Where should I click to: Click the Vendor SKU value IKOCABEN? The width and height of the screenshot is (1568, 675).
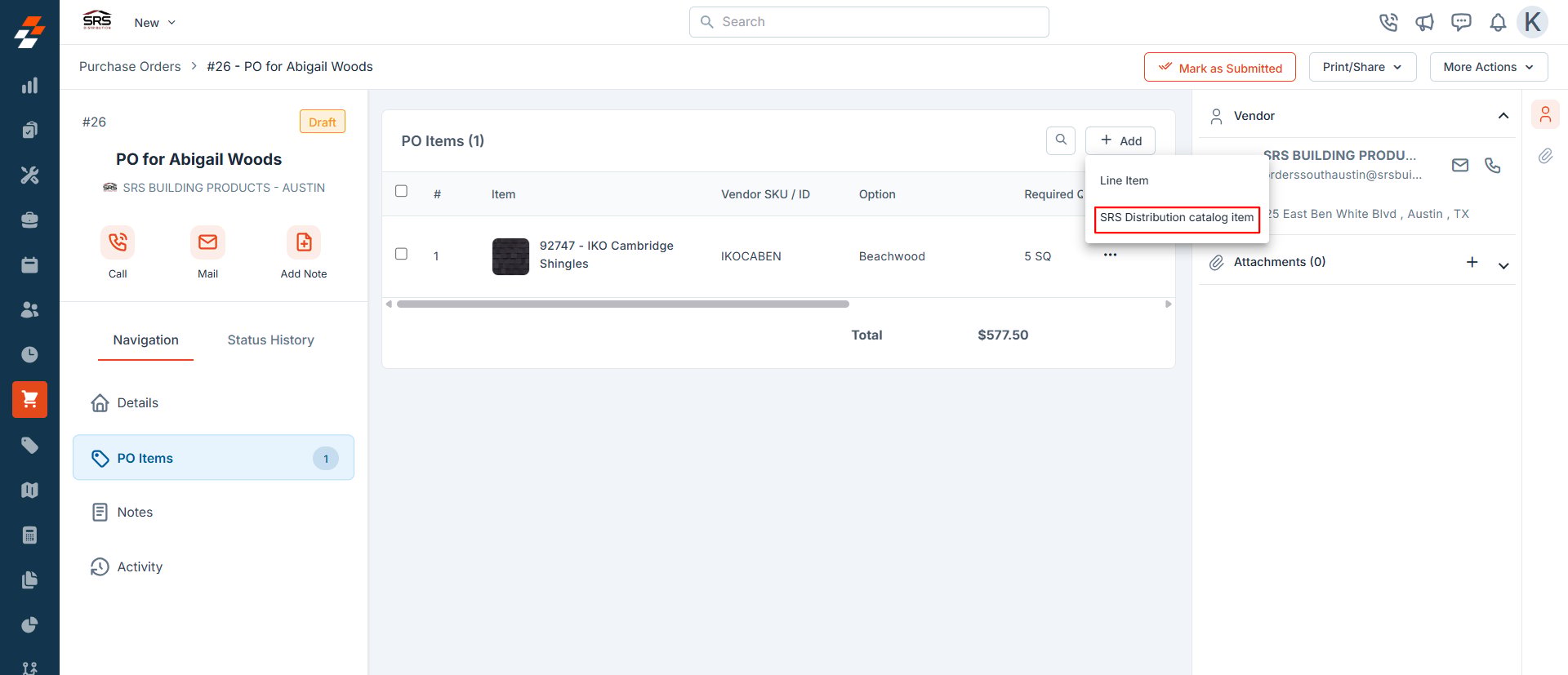(751, 256)
